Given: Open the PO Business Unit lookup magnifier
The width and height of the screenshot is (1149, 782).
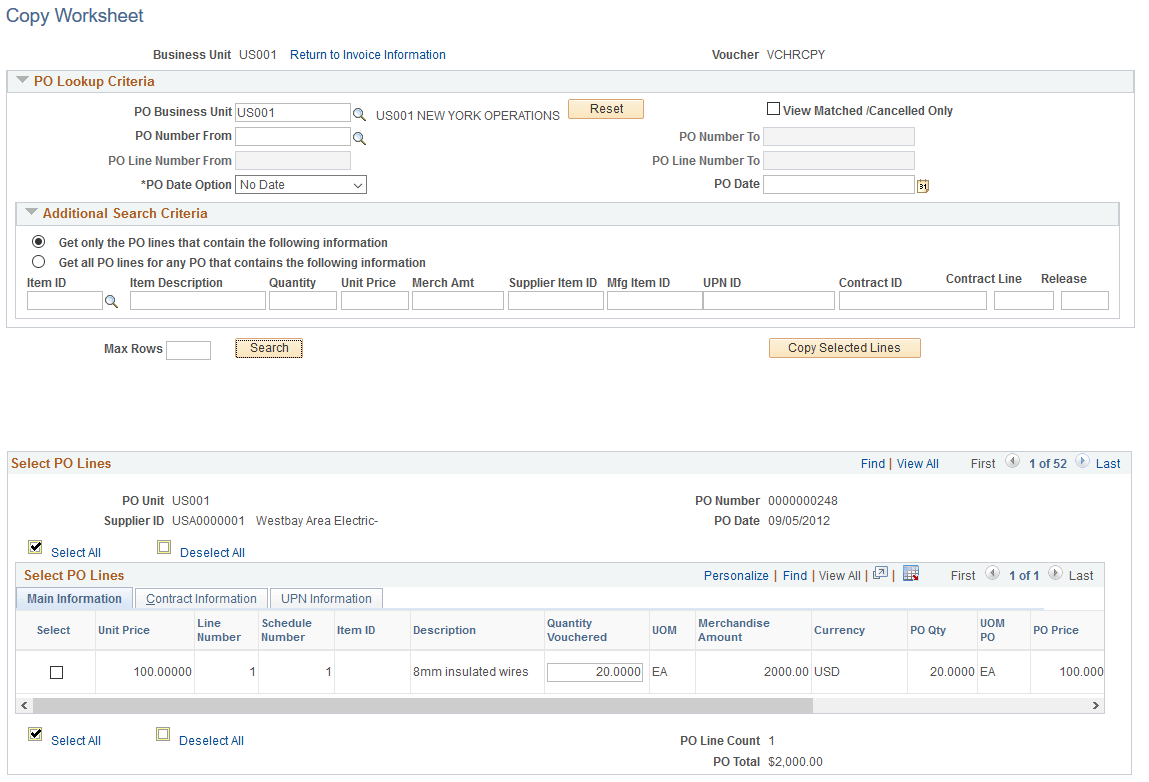Looking at the screenshot, I should pyautogui.click(x=360, y=112).
